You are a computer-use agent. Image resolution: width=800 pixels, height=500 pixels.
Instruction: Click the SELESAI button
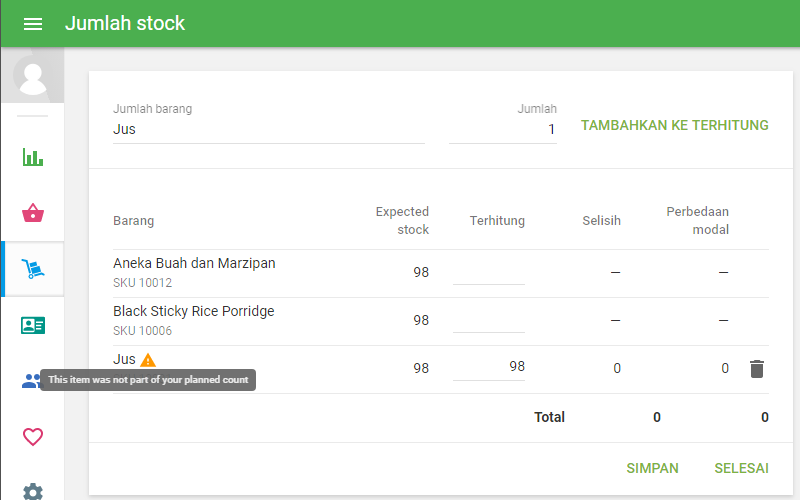tap(741, 468)
